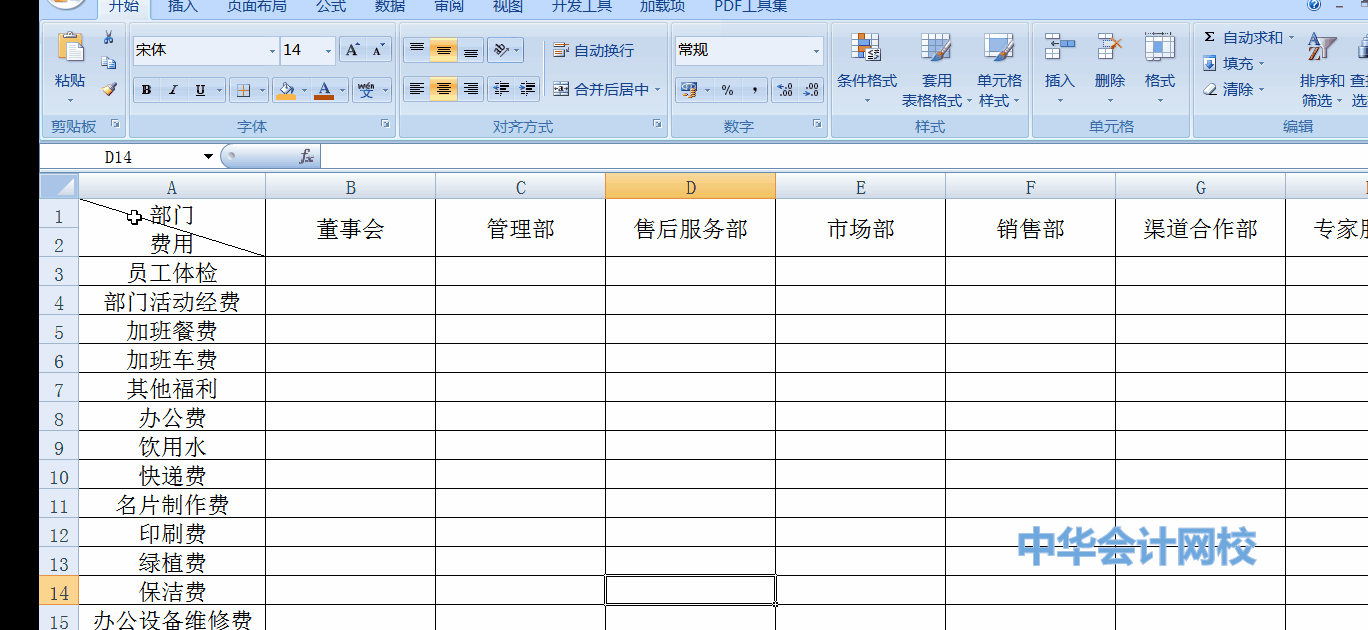Click increase decimal icon

[x=785, y=90]
